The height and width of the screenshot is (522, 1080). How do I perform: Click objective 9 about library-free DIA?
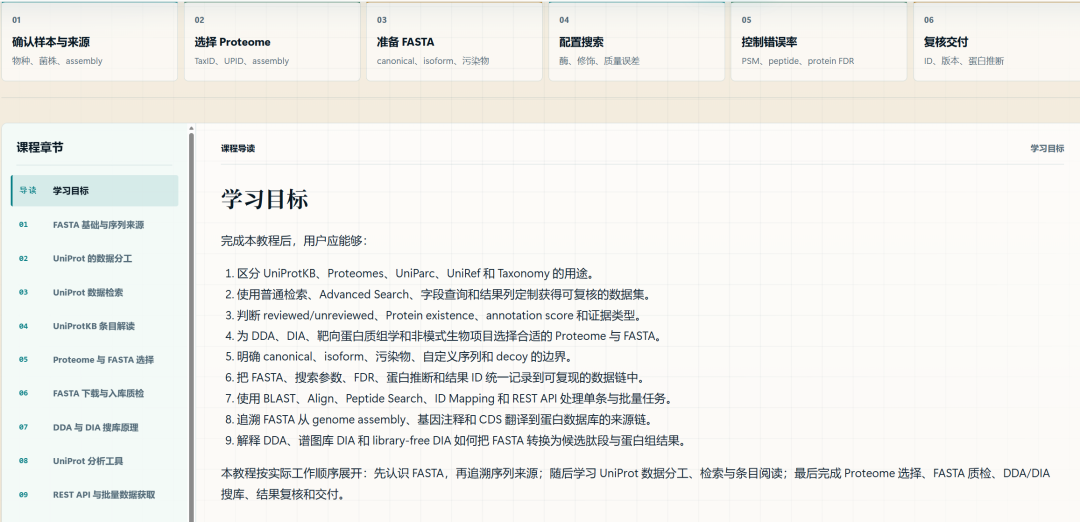[455, 440]
